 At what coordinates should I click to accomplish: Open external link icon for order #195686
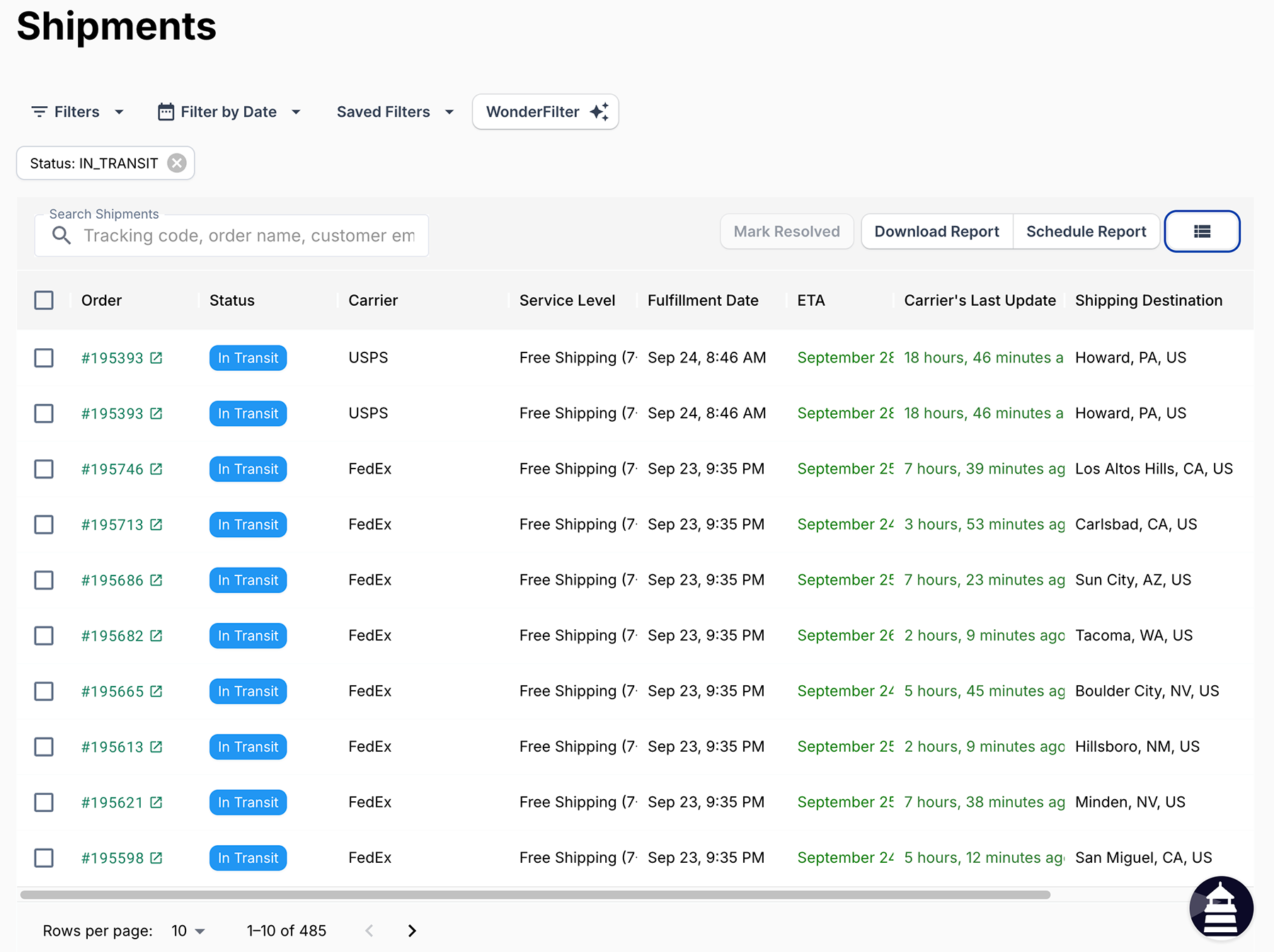tap(156, 580)
